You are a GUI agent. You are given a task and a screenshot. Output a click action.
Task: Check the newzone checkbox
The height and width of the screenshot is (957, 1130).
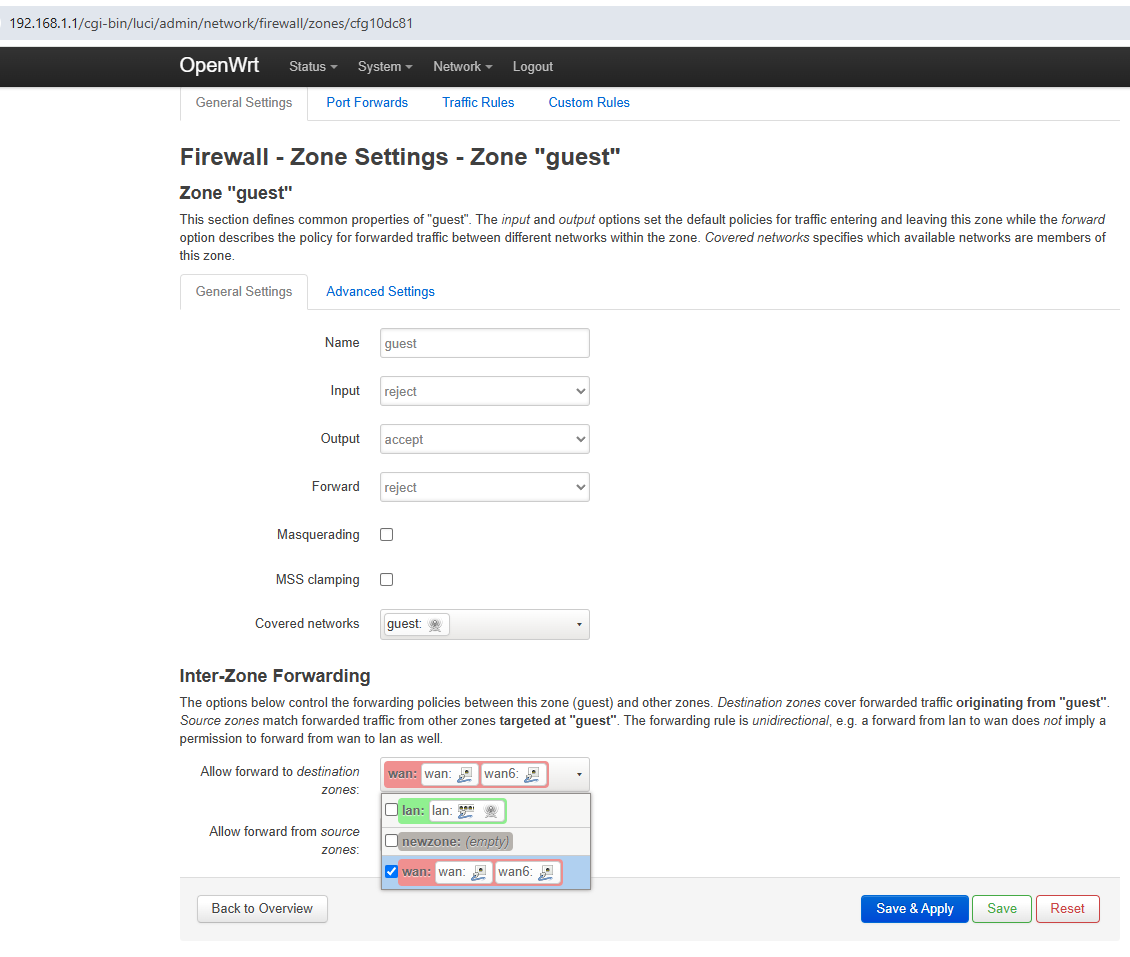tap(391, 841)
